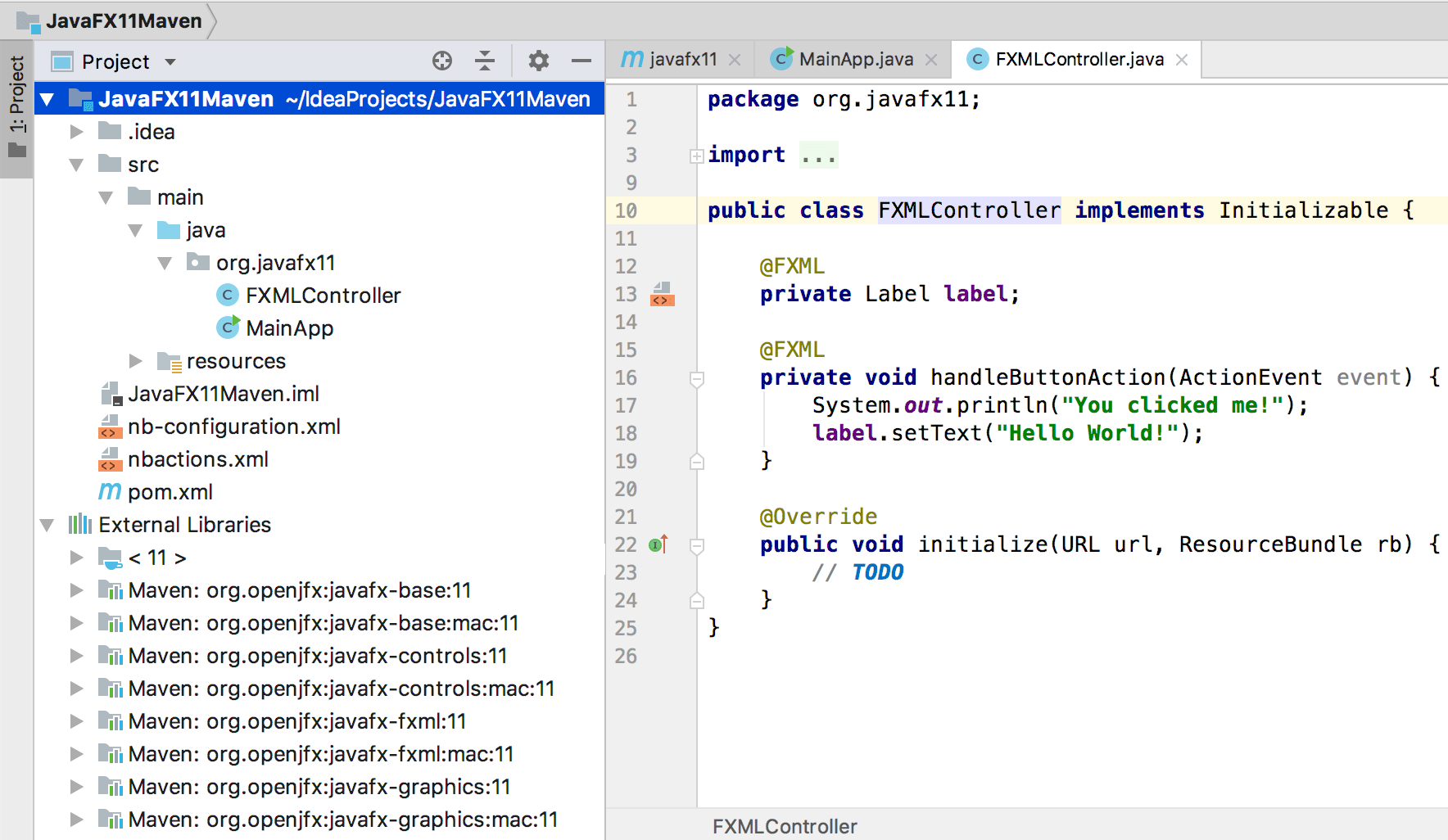Click the XML icon beside nbactions.xml
Viewport: 1448px width, 840px height.
pyautogui.click(x=110, y=459)
